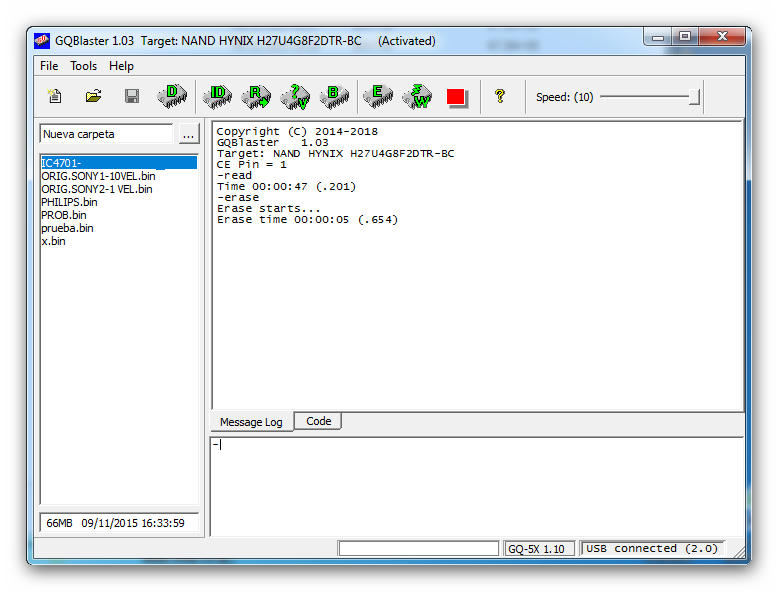Viewport: 779px width, 592px height.
Task: Click the 'CE Pin = 1' log line
Action: point(252,165)
